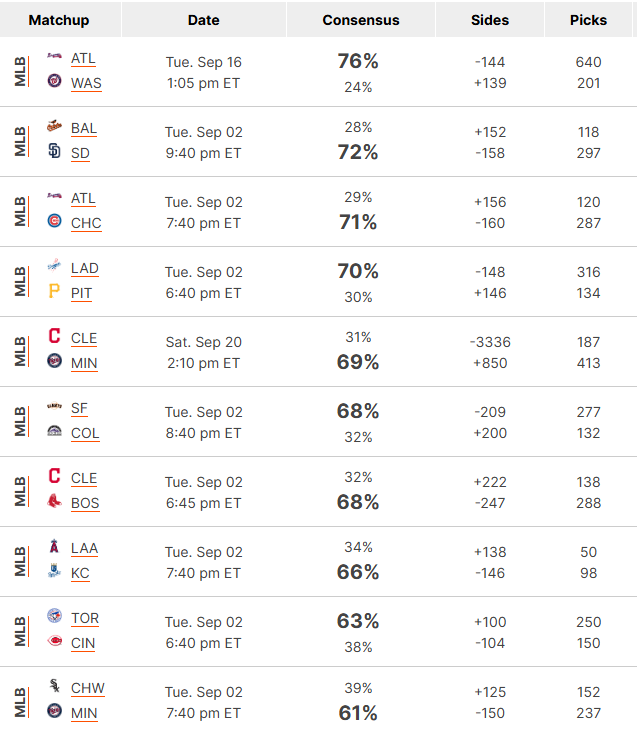Open the KC team link
Screen dimensions: 637x738
pyautogui.click(x=80, y=573)
